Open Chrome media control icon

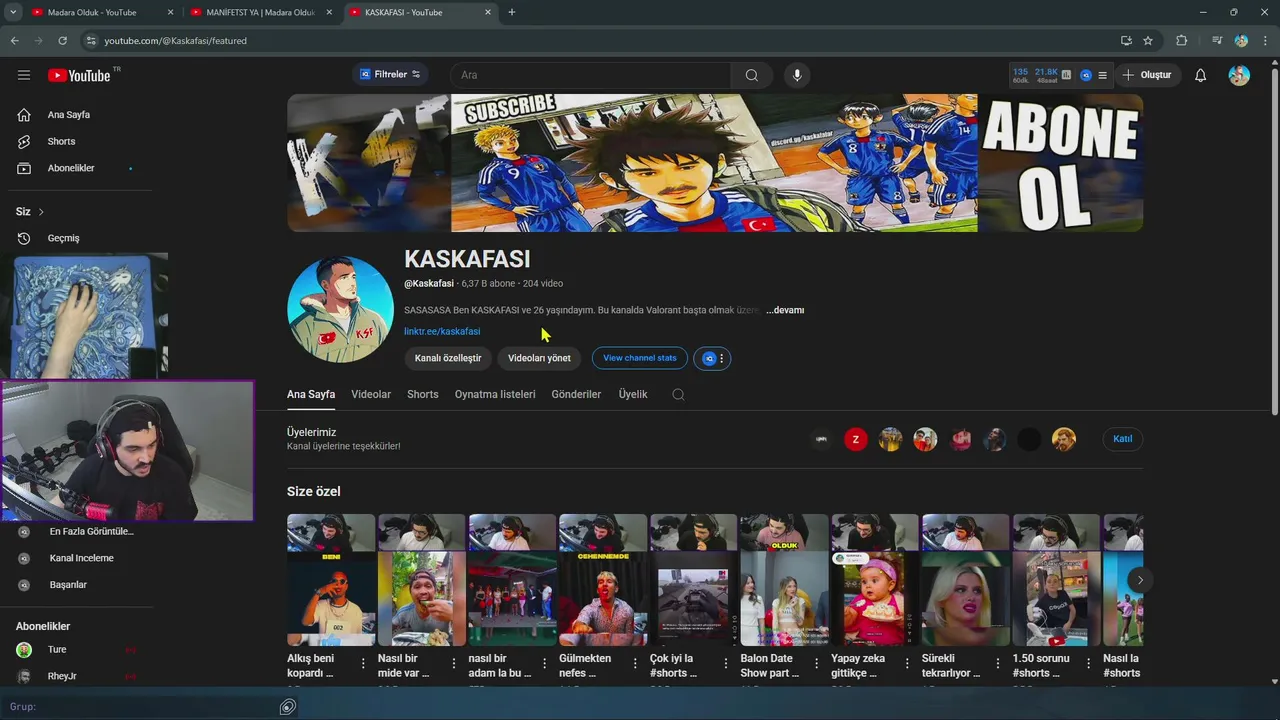[1217, 41]
